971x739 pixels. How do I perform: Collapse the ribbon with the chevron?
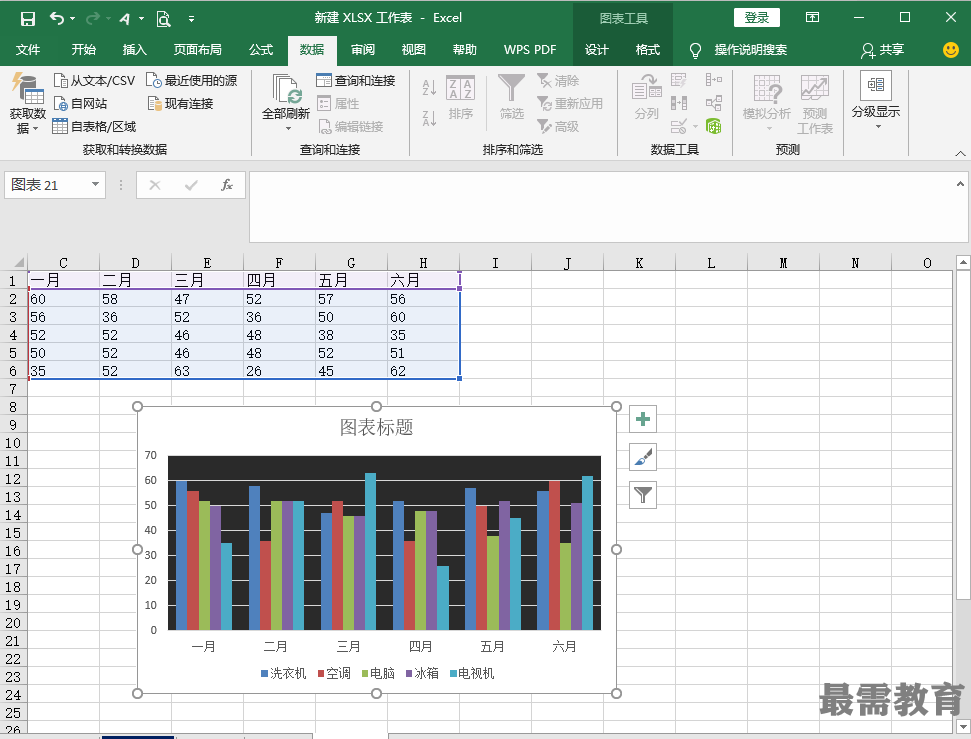click(960, 153)
